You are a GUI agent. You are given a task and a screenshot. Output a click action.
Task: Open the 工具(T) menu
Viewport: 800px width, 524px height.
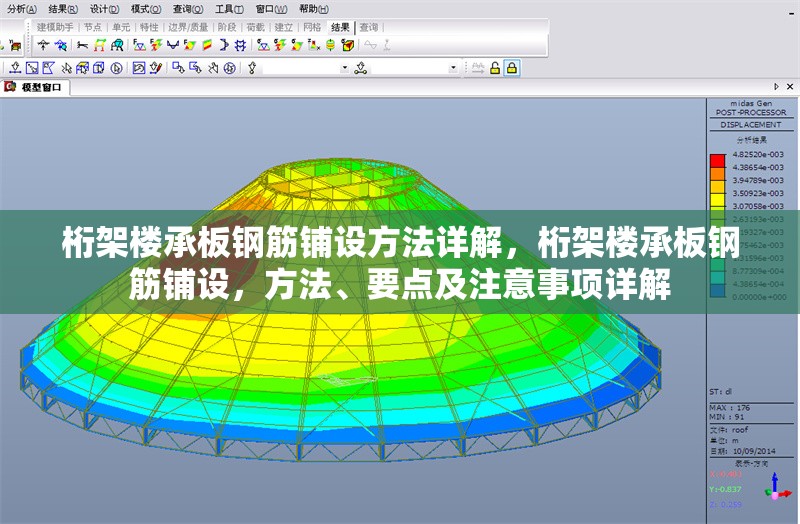(229, 9)
